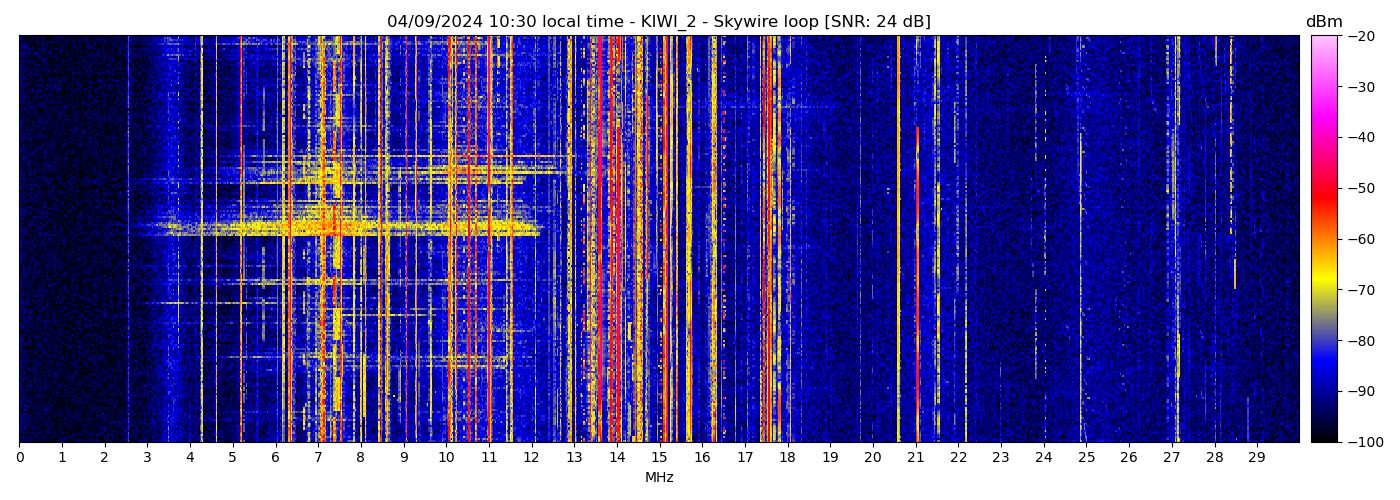Click the dBm label above the colorbar
Image resolution: width=1400 pixels, height=500 pixels.
tap(1324, 22)
